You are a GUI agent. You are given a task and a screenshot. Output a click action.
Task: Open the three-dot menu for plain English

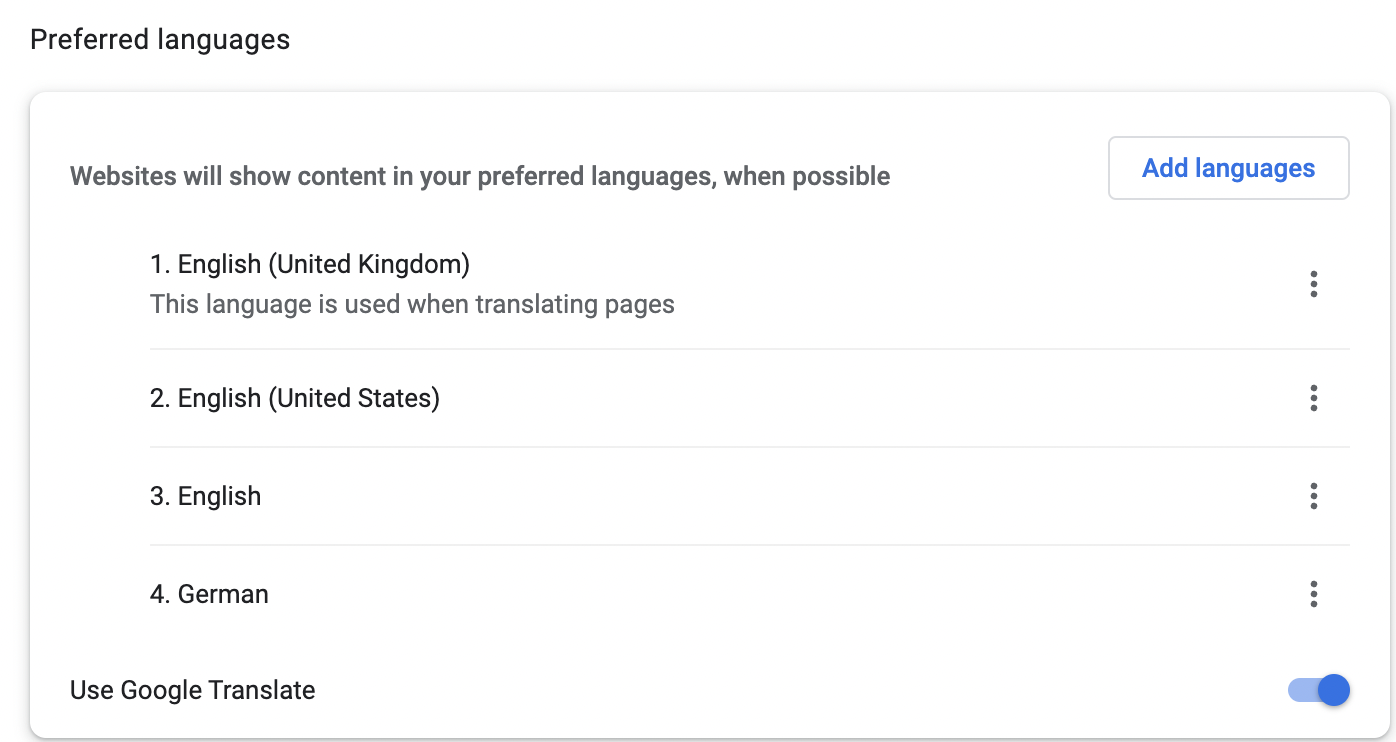pos(1313,496)
